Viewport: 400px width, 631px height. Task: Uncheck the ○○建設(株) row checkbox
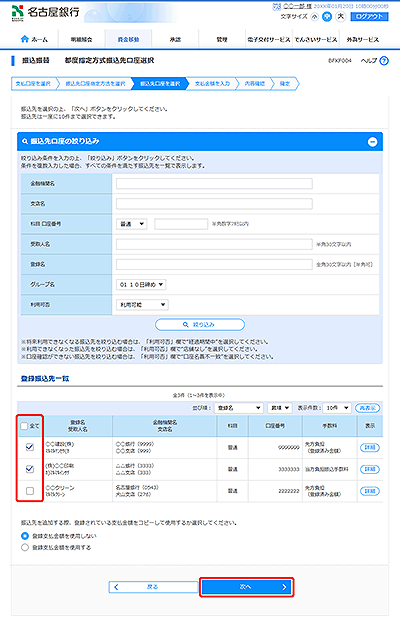tap(30, 447)
